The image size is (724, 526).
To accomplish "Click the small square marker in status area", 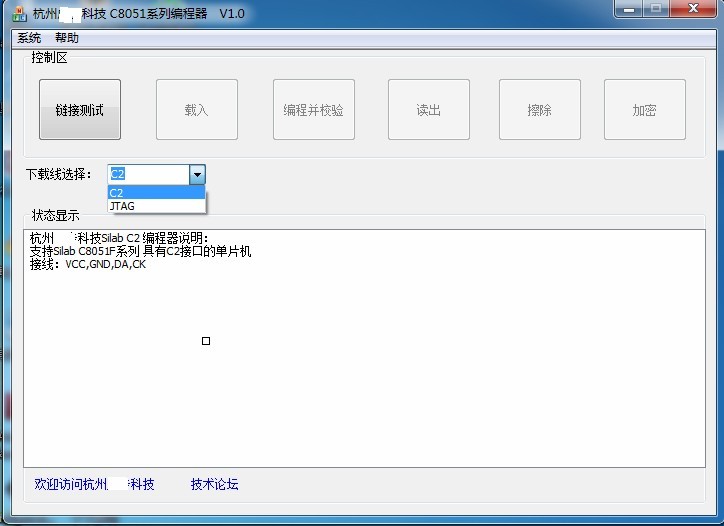I will tap(206, 341).
